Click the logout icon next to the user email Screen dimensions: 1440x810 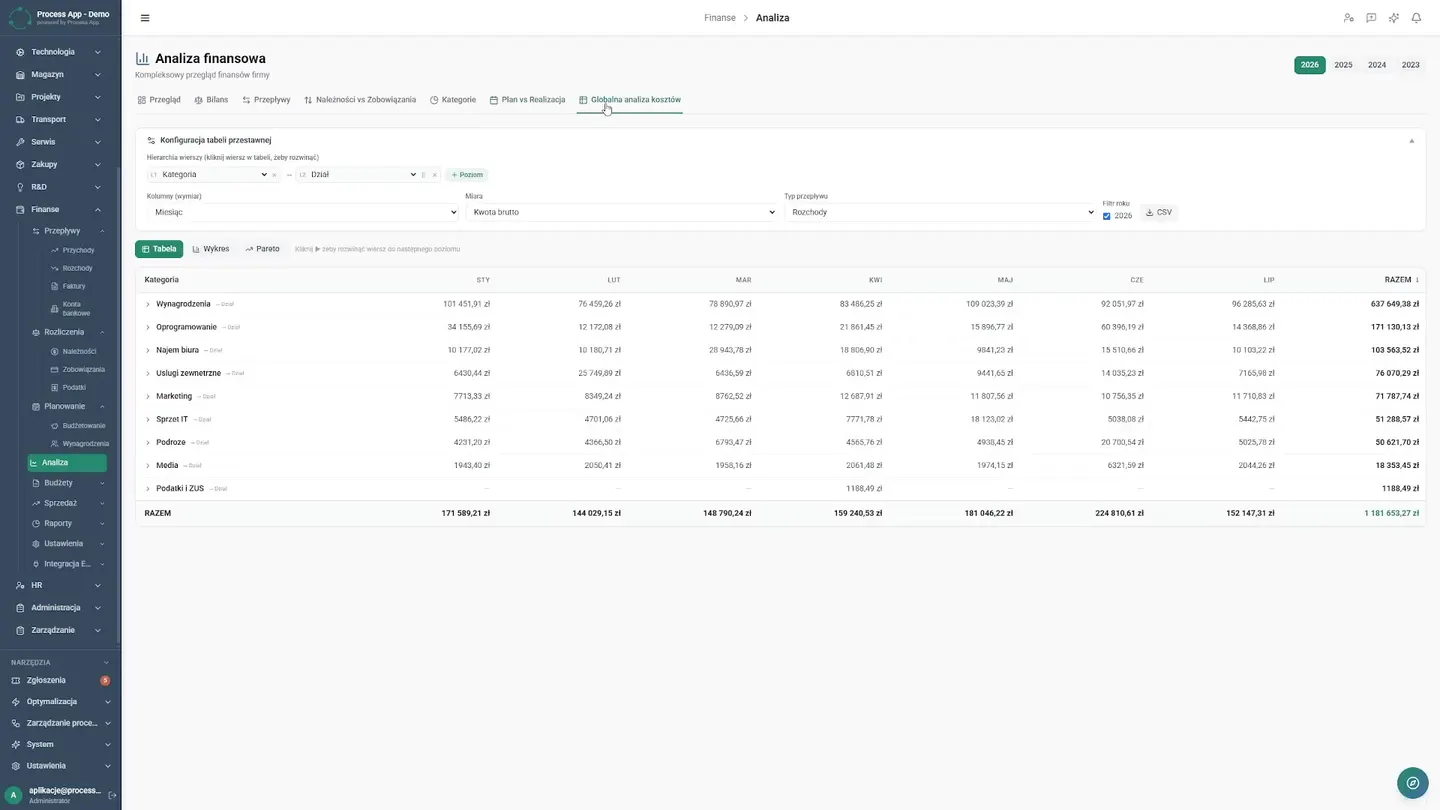112,796
